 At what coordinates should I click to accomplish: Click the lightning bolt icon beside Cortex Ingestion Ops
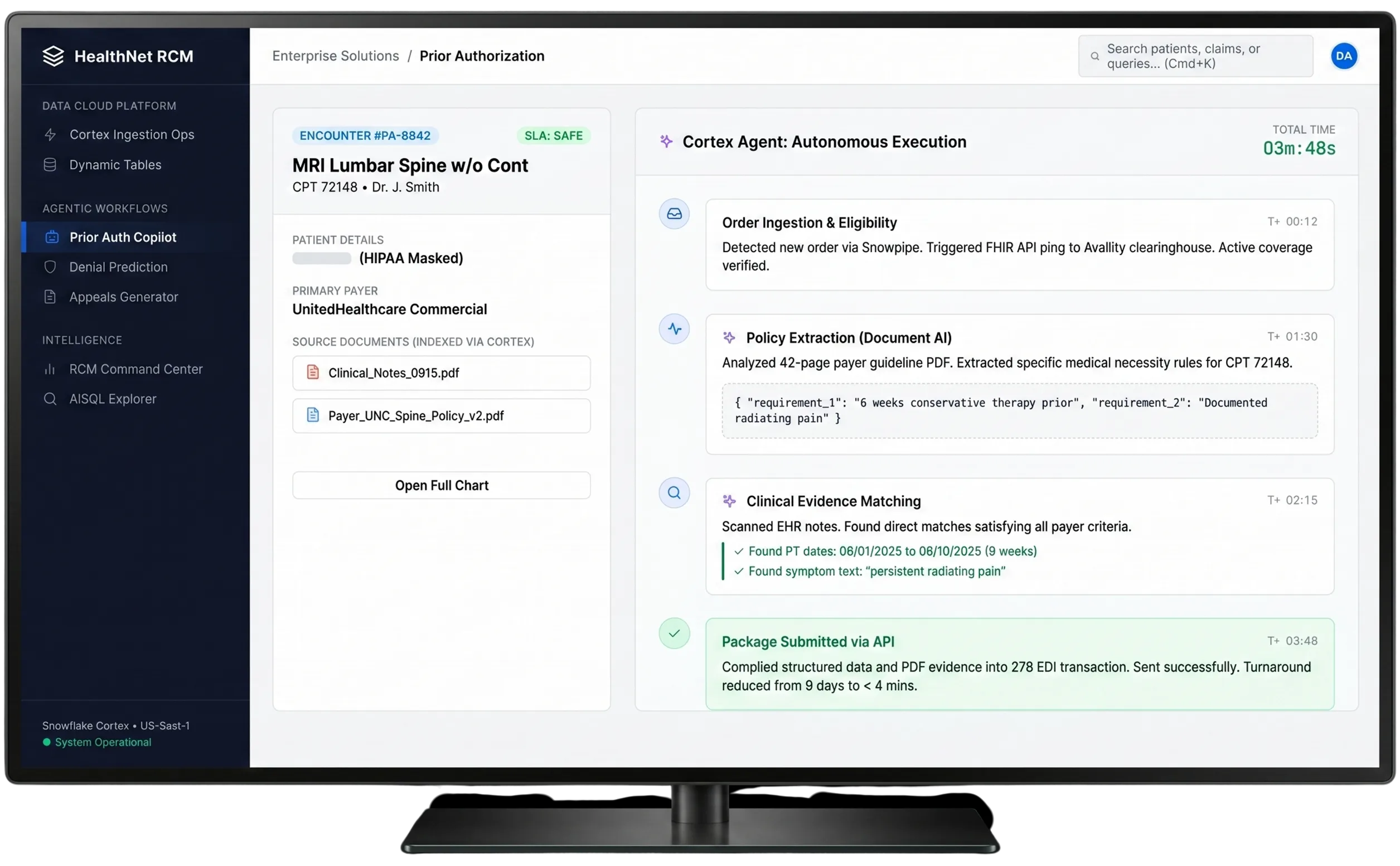[x=50, y=134]
